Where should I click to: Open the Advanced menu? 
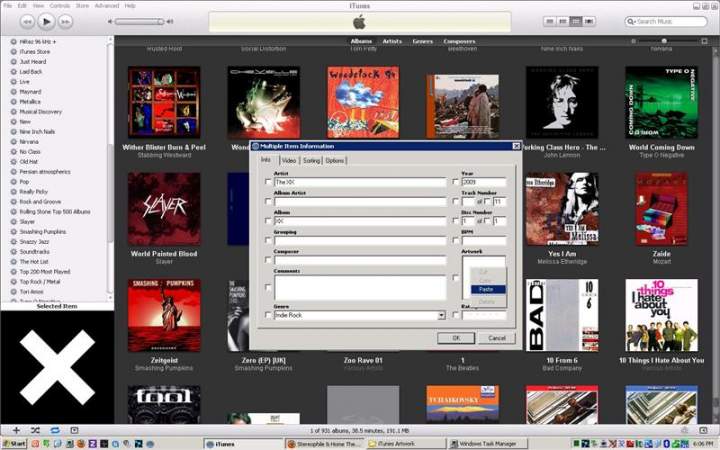tap(107, 6)
